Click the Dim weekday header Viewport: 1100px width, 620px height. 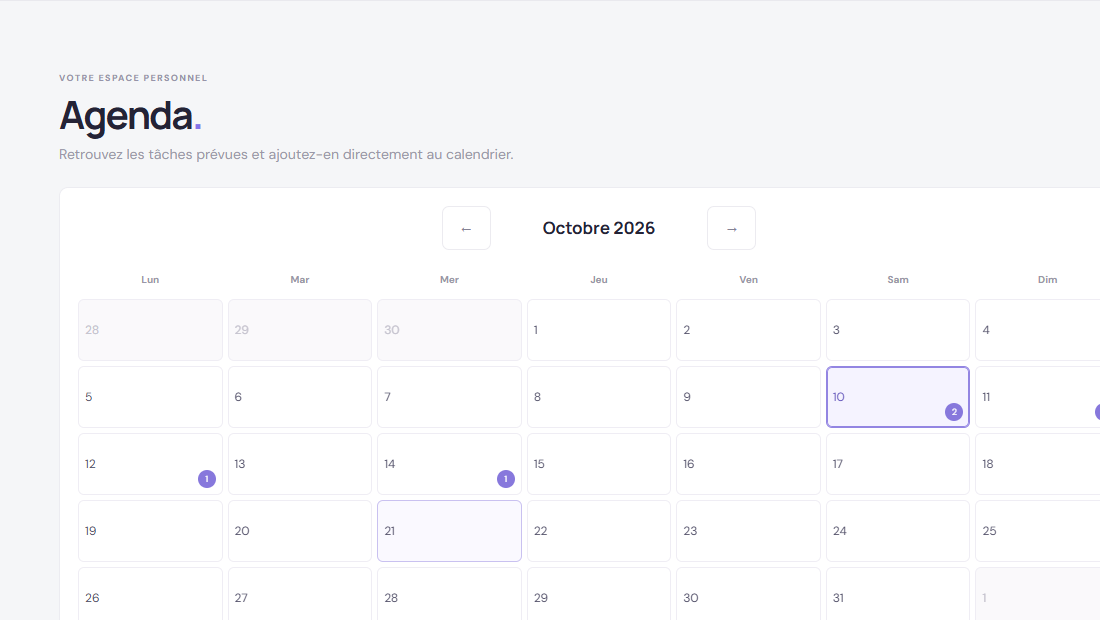click(x=1047, y=279)
